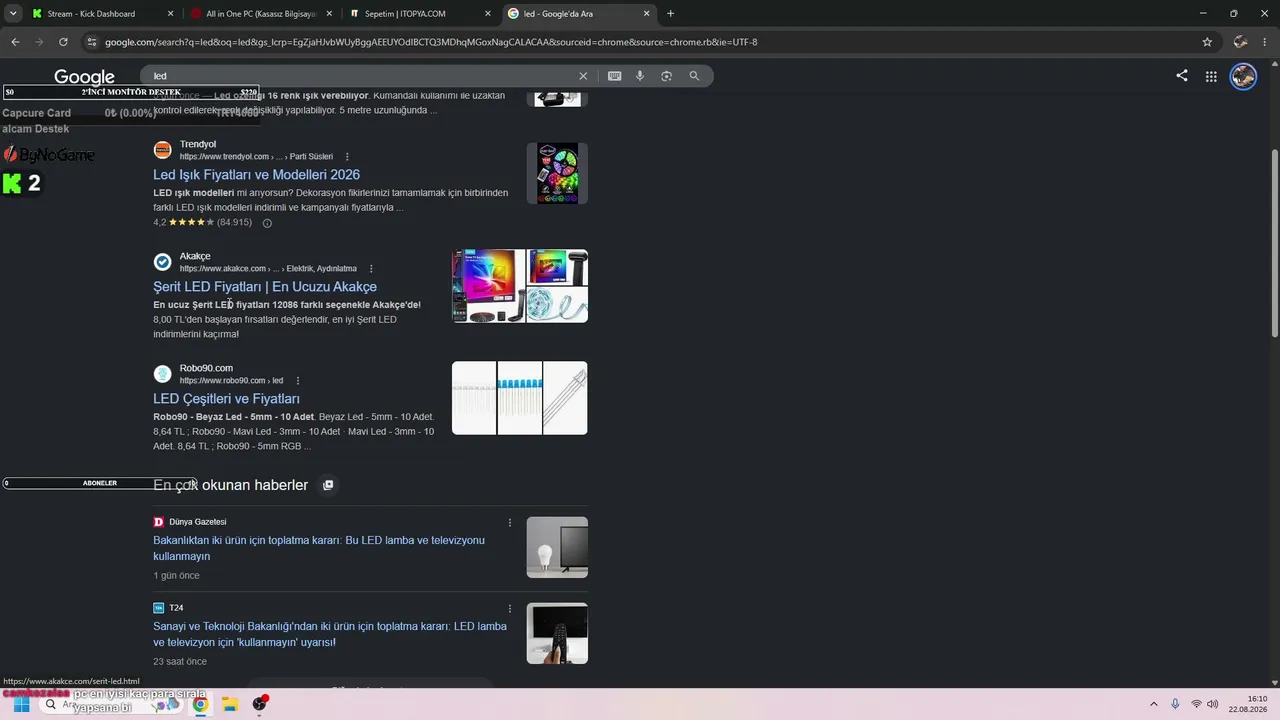
Task: Open more options for Trendyol result
Action: tap(347, 157)
